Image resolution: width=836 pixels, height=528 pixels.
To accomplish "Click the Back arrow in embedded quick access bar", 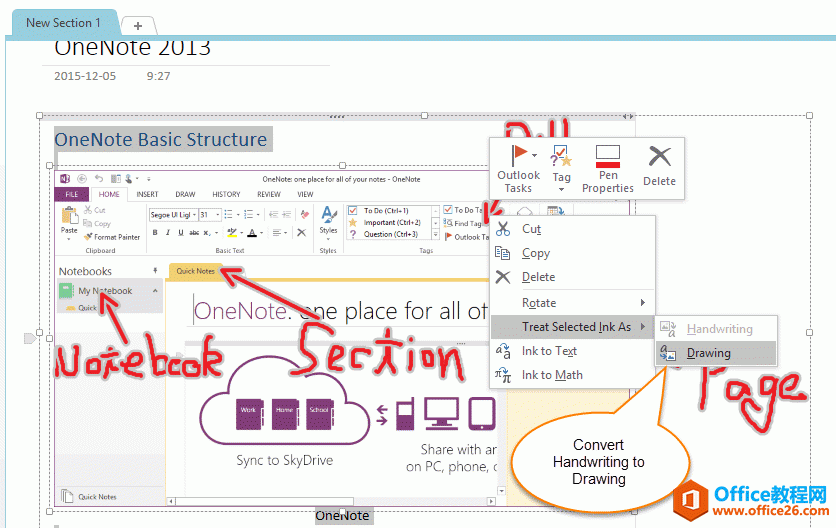I will [x=82, y=179].
